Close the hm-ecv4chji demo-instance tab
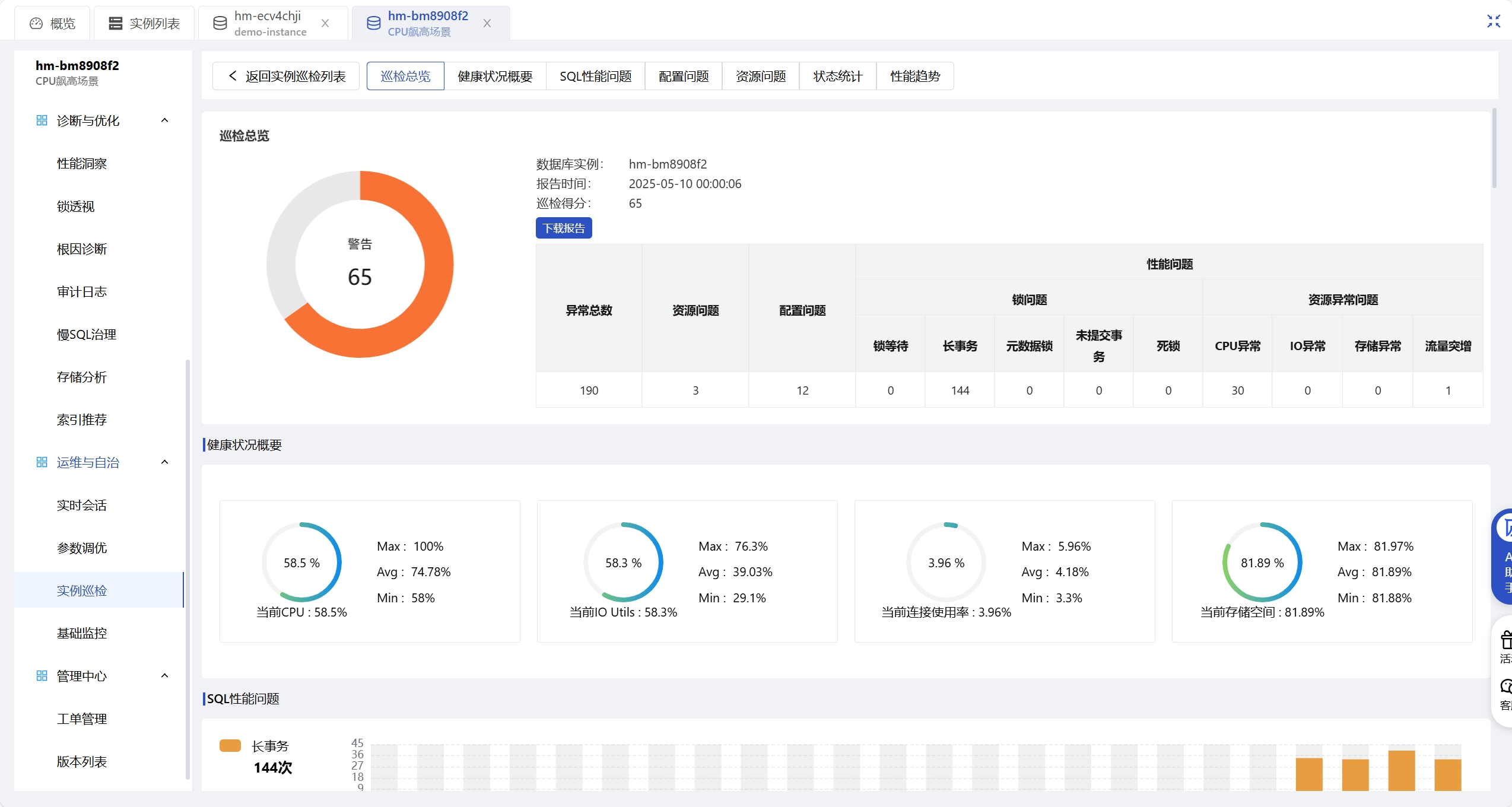 click(x=325, y=23)
